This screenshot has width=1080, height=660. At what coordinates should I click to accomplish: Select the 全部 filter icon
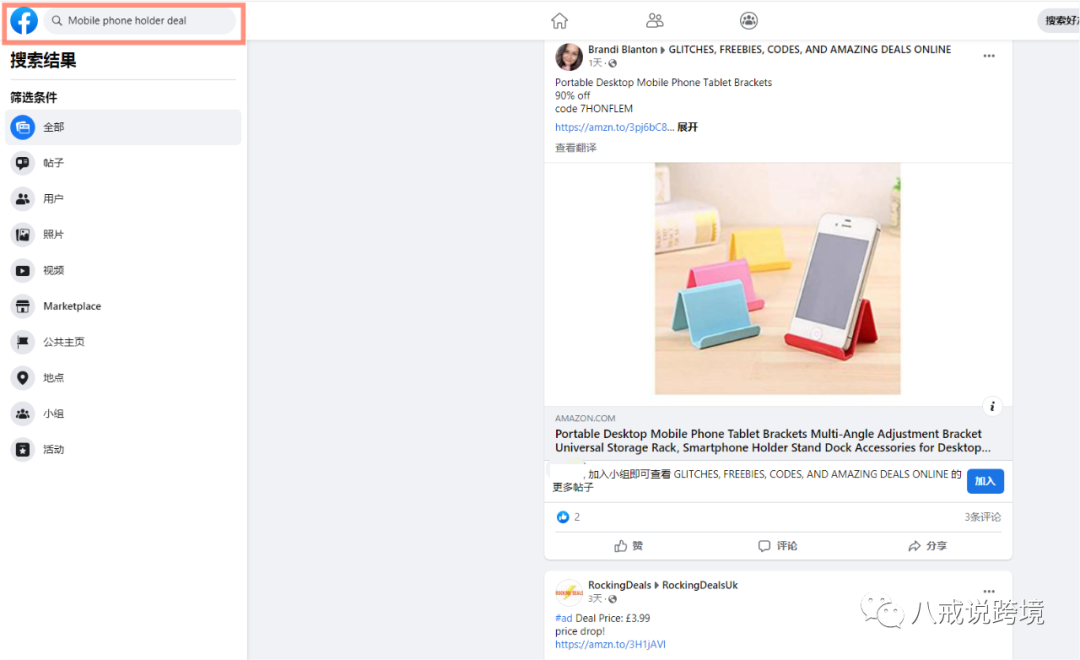coord(23,127)
